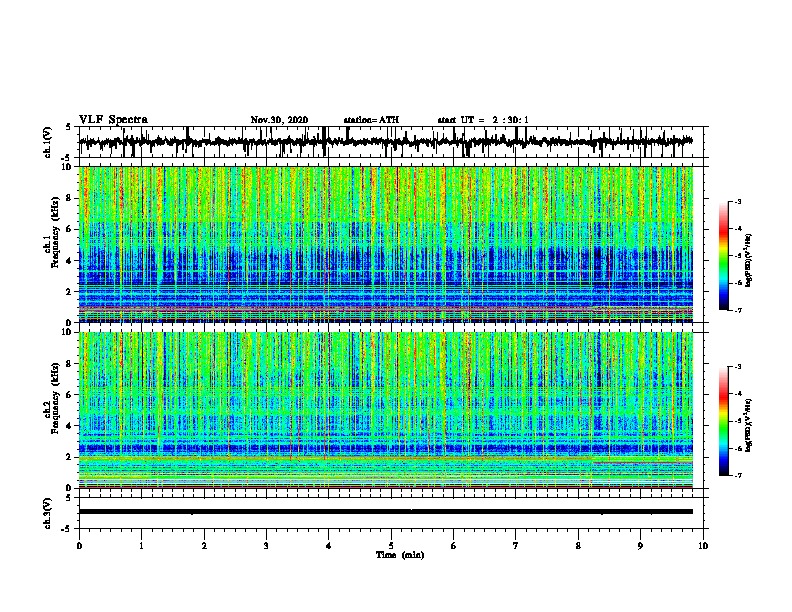792x612 pixels.
Task: Click the '2' minute tick label on time axis
Action: (204, 546)
